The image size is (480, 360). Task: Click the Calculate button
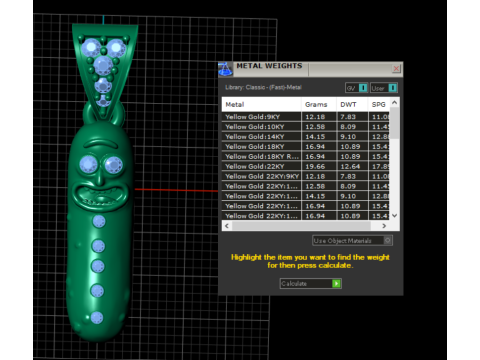pyautogui.click(x=310, y=284)
